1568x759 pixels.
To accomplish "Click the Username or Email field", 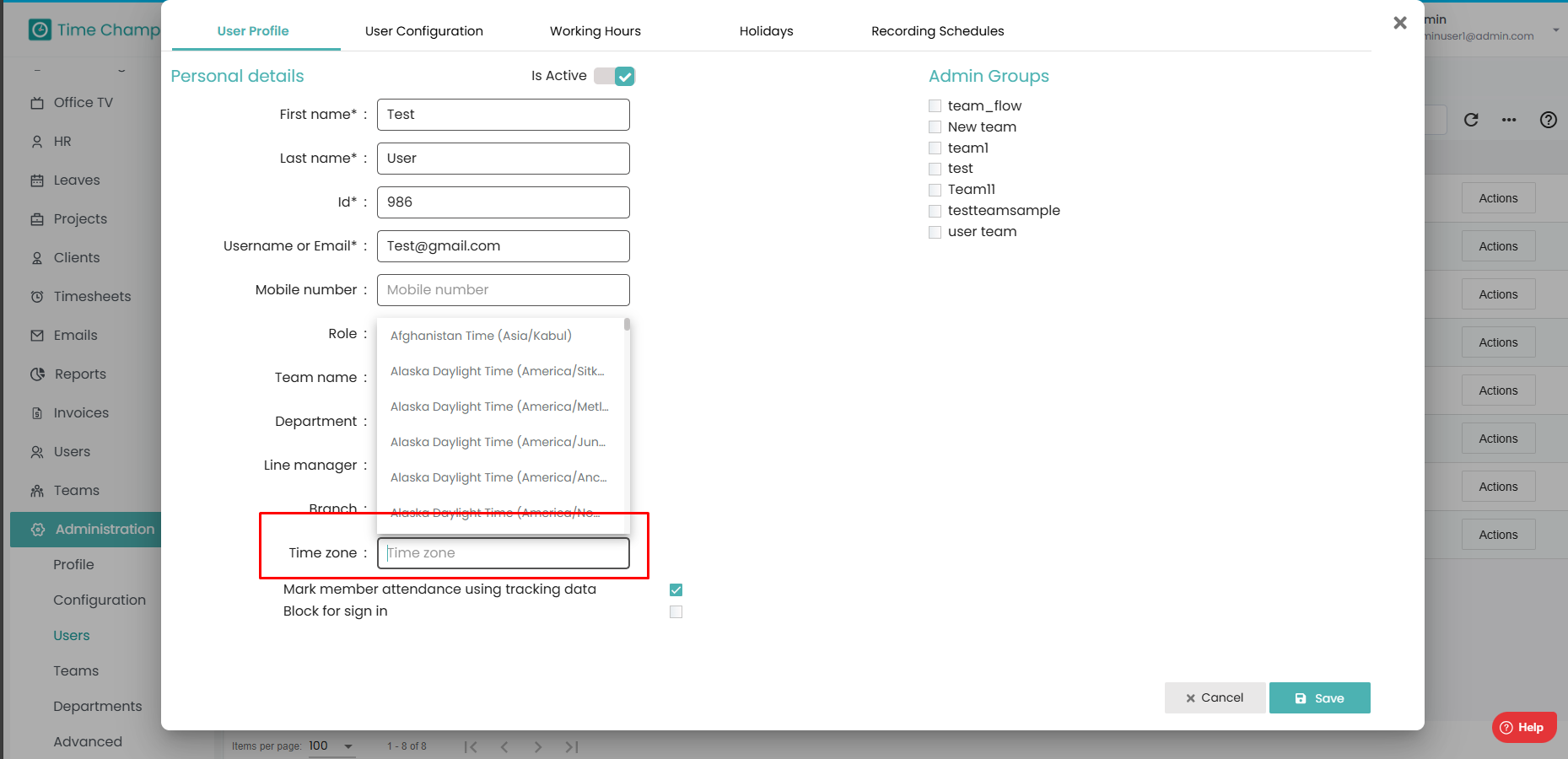I will click(x=503, y=246).
